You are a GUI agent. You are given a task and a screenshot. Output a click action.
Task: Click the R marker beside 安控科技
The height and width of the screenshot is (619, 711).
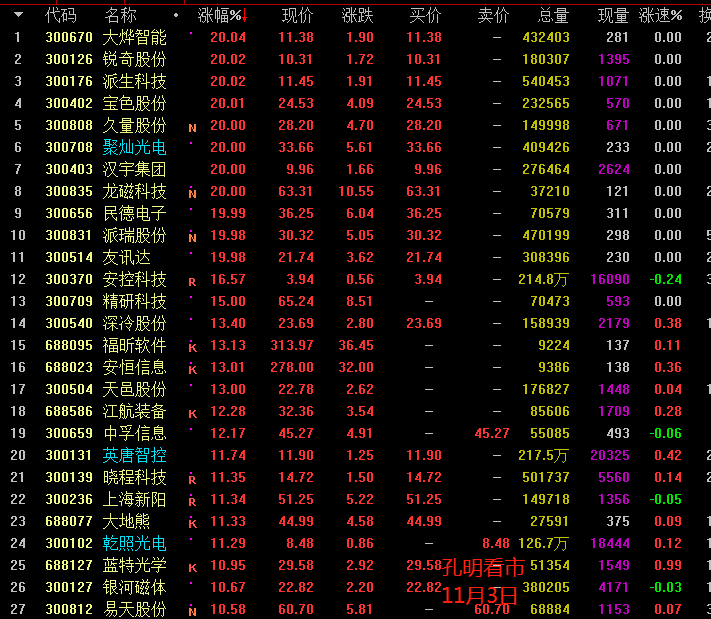[192, 282]
